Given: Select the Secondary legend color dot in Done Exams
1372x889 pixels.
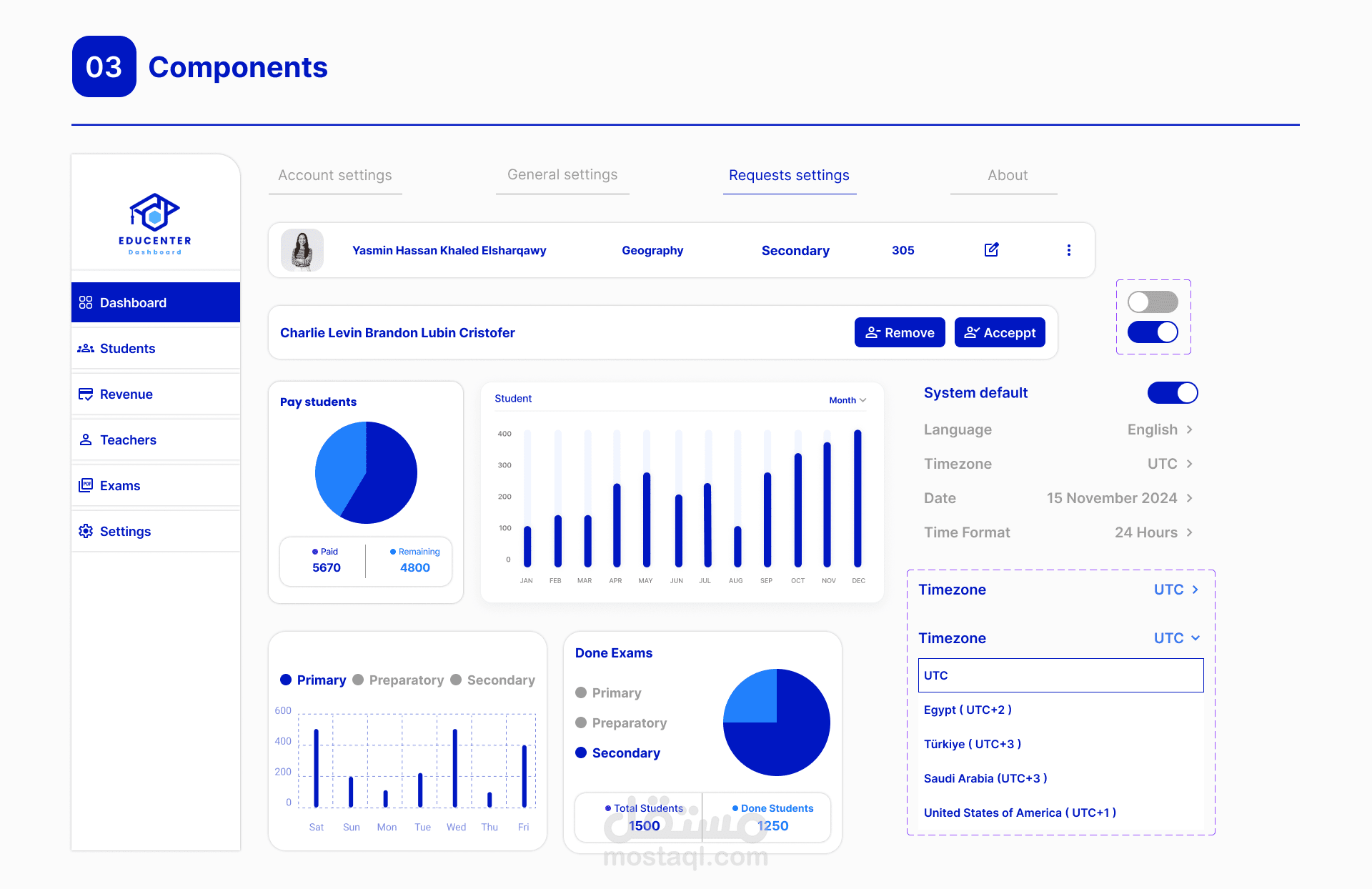Looking at the screenshot, I should [581, 753].
